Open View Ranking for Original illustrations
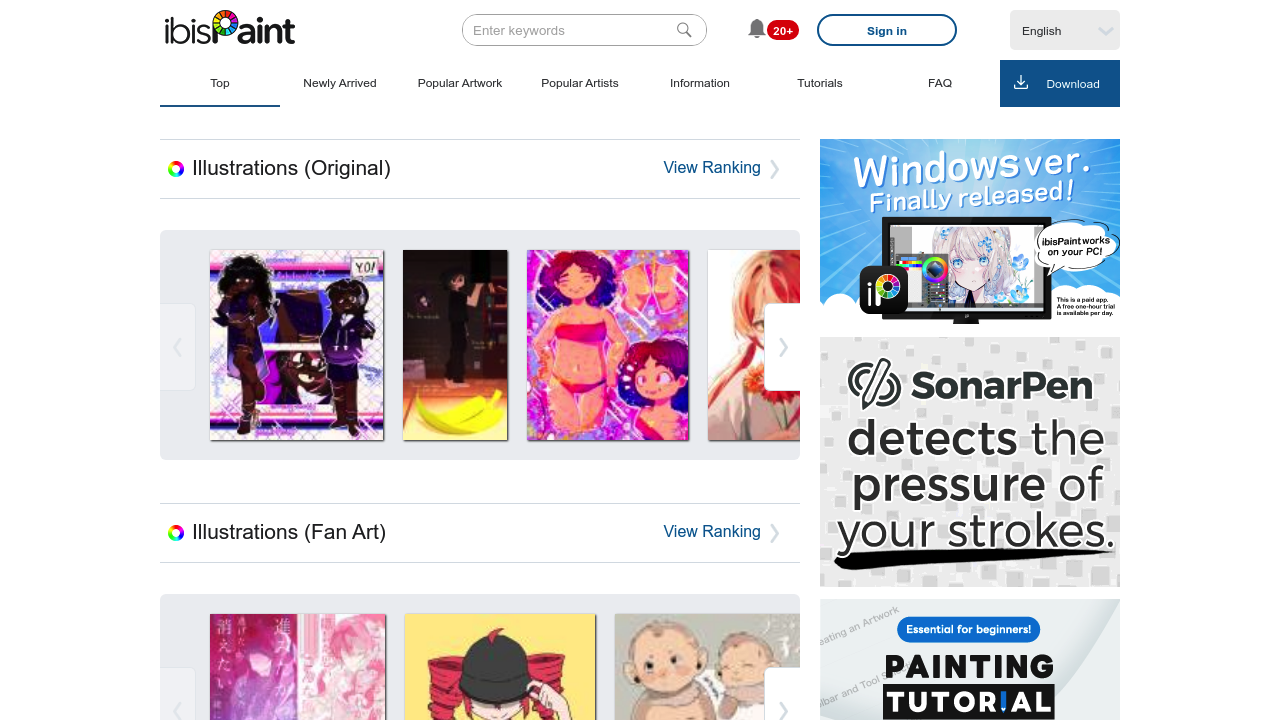The width and height of the screenshot is (1280, 720). 711,168
